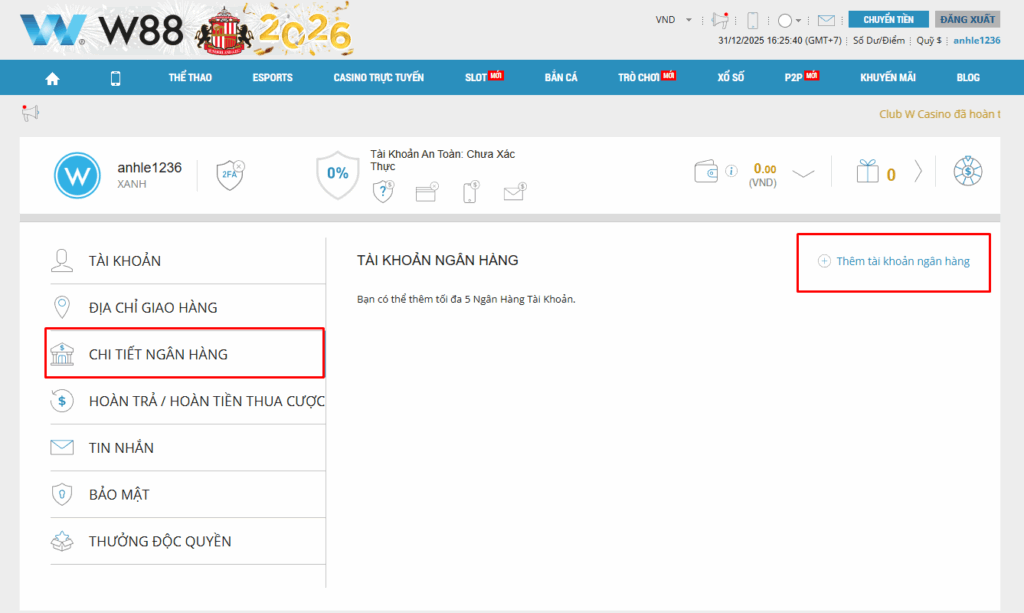This screenshot has width=1024, height=613.
Task: Open the lucky spin wheel icon
Action: [967, 172]
